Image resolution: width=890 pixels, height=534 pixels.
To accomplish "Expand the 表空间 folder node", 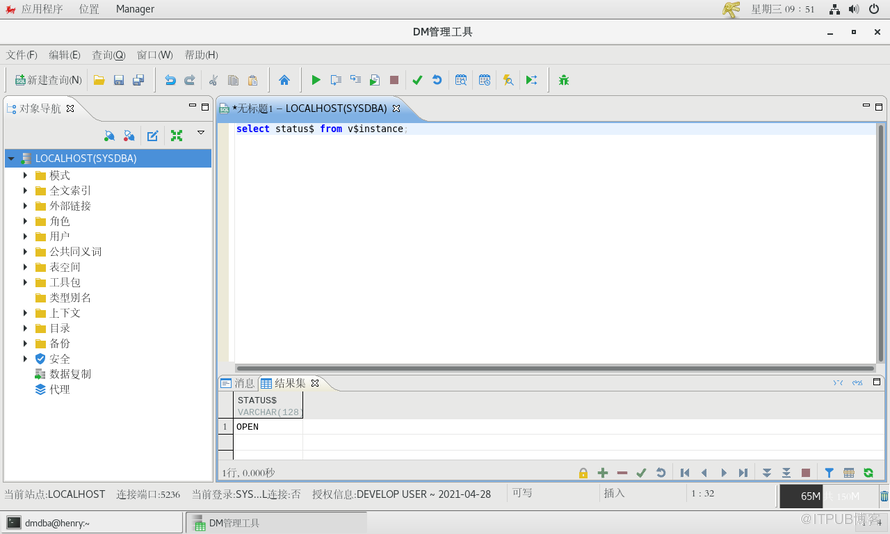I will point(26,267).
